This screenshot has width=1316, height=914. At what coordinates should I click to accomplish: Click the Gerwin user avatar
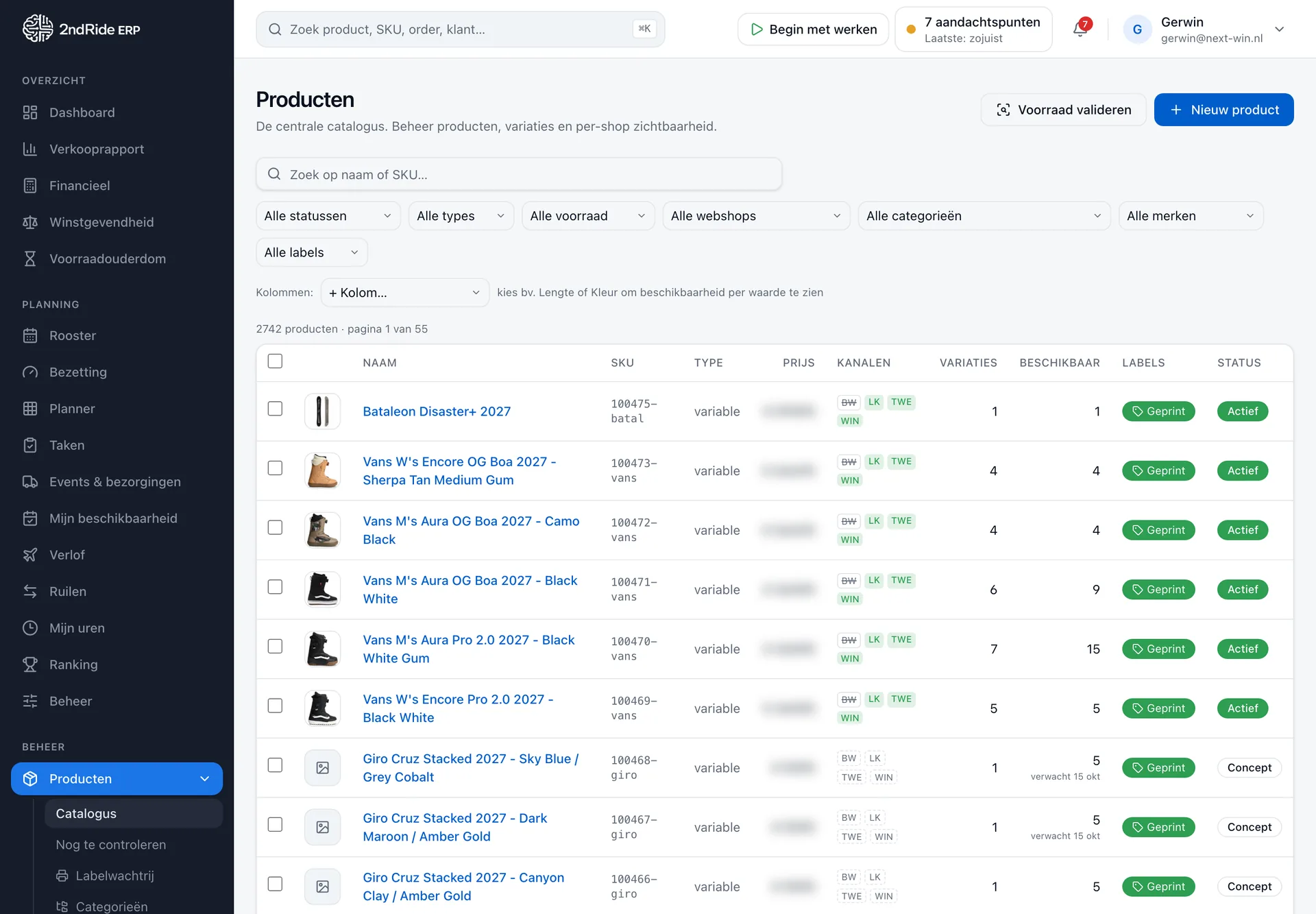click(x=1137, y=29)
